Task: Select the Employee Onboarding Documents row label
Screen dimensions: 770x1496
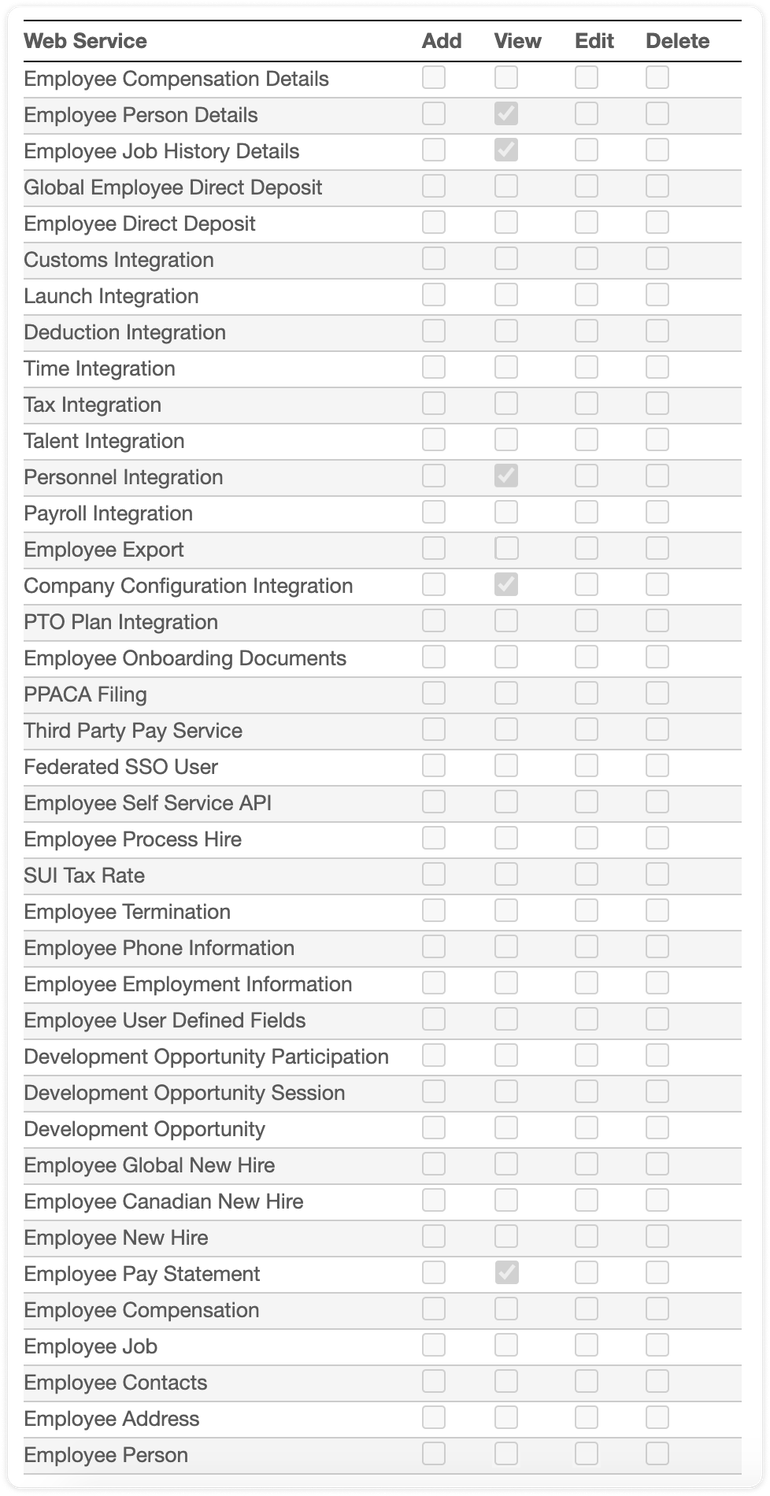Action: coord(185,658)
